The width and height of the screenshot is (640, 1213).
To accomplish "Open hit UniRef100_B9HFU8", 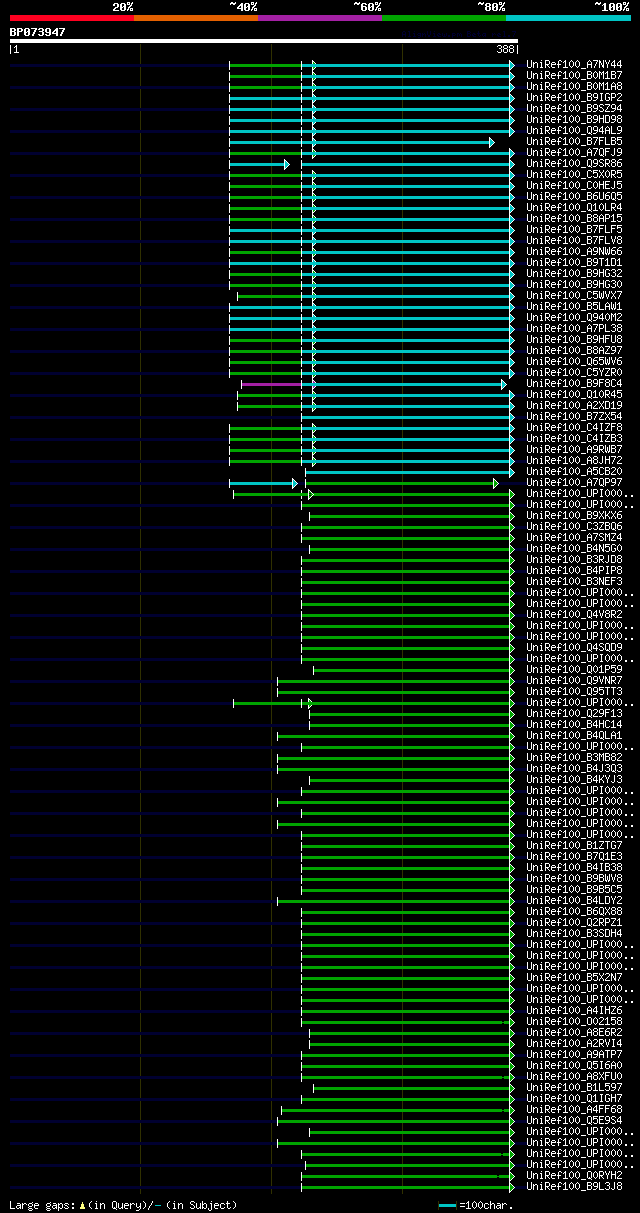I will click(x=574, y=339).
